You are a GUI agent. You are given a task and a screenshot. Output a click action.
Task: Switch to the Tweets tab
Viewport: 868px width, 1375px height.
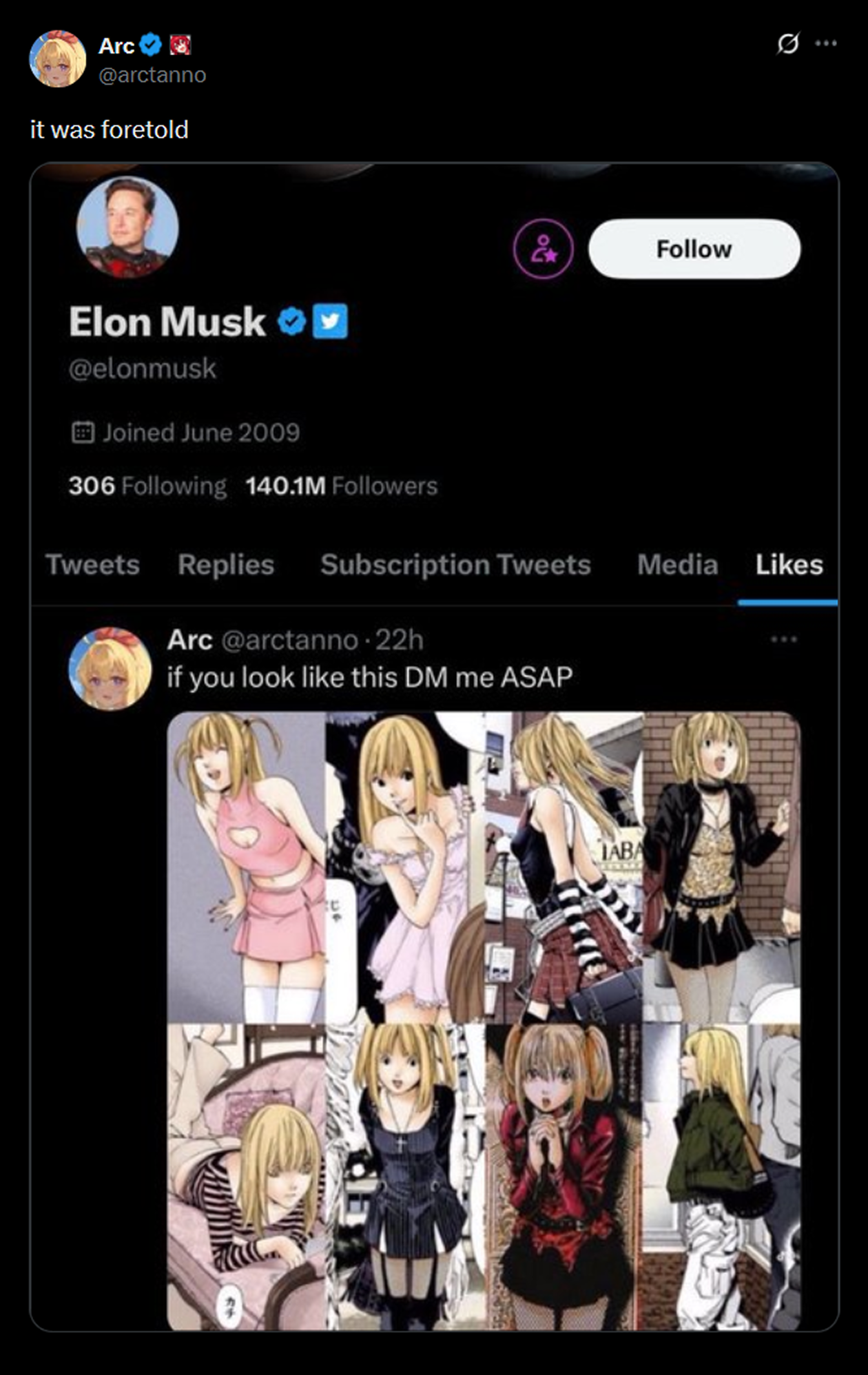tap(92, 565)
